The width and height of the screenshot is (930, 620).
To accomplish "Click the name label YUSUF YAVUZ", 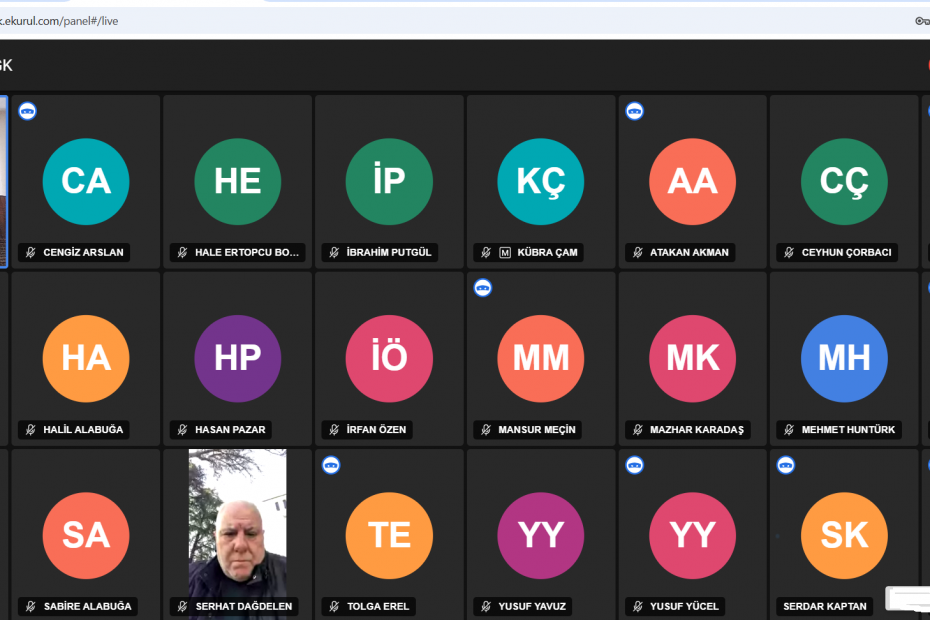I will tap(532, 606).
